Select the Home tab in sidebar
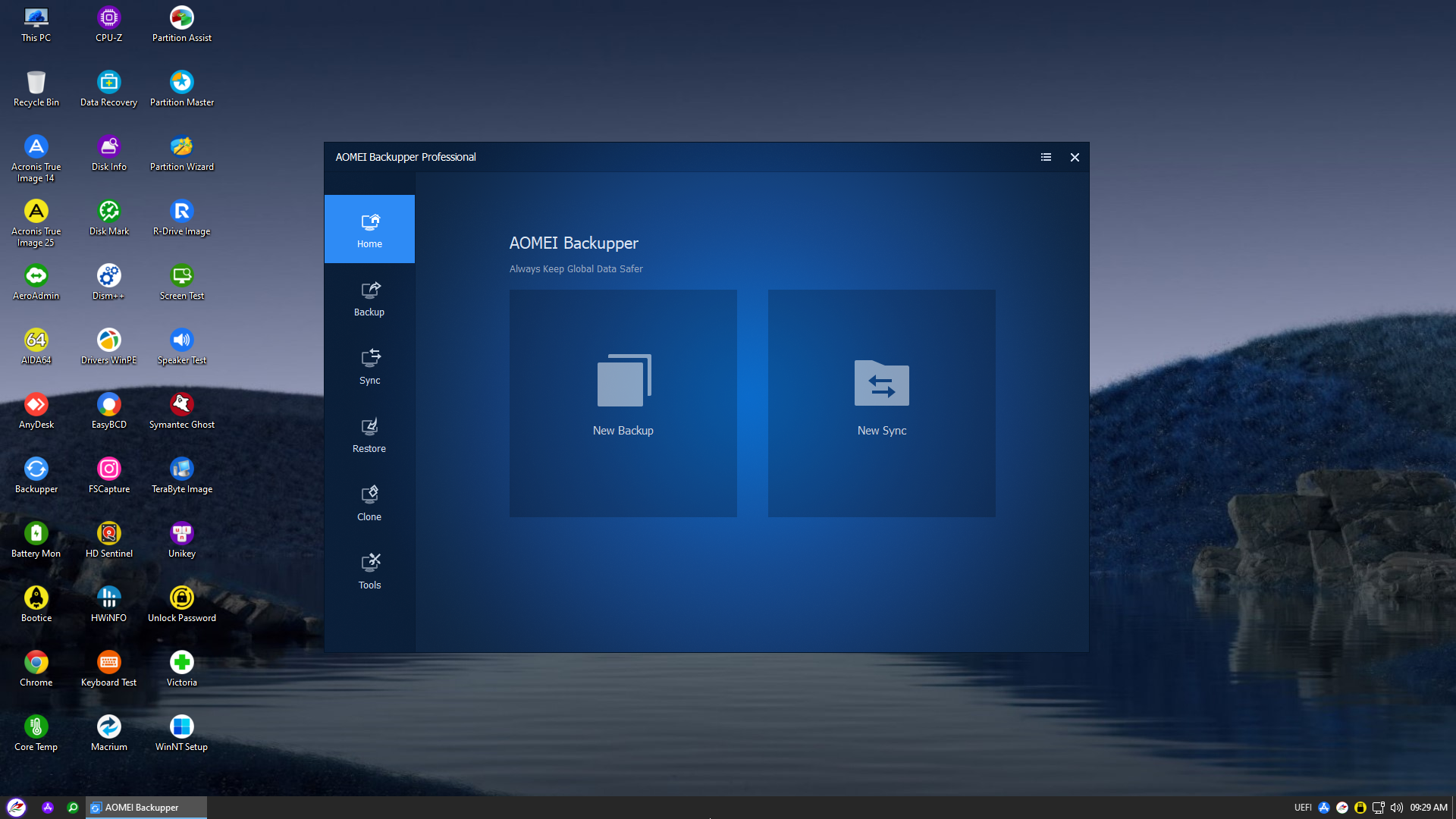Viewport: 1456px width, 819px height. click(369, 230)
